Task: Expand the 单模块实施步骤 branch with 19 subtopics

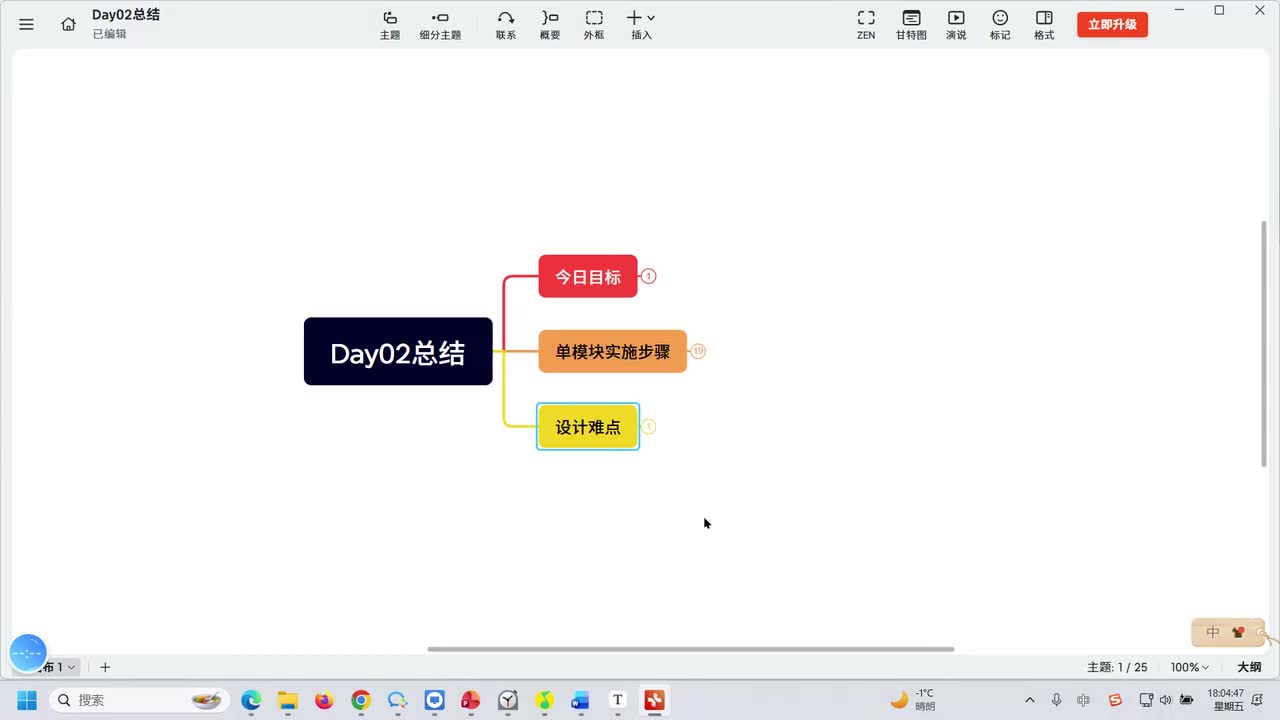Action: [x=698, y=351]
